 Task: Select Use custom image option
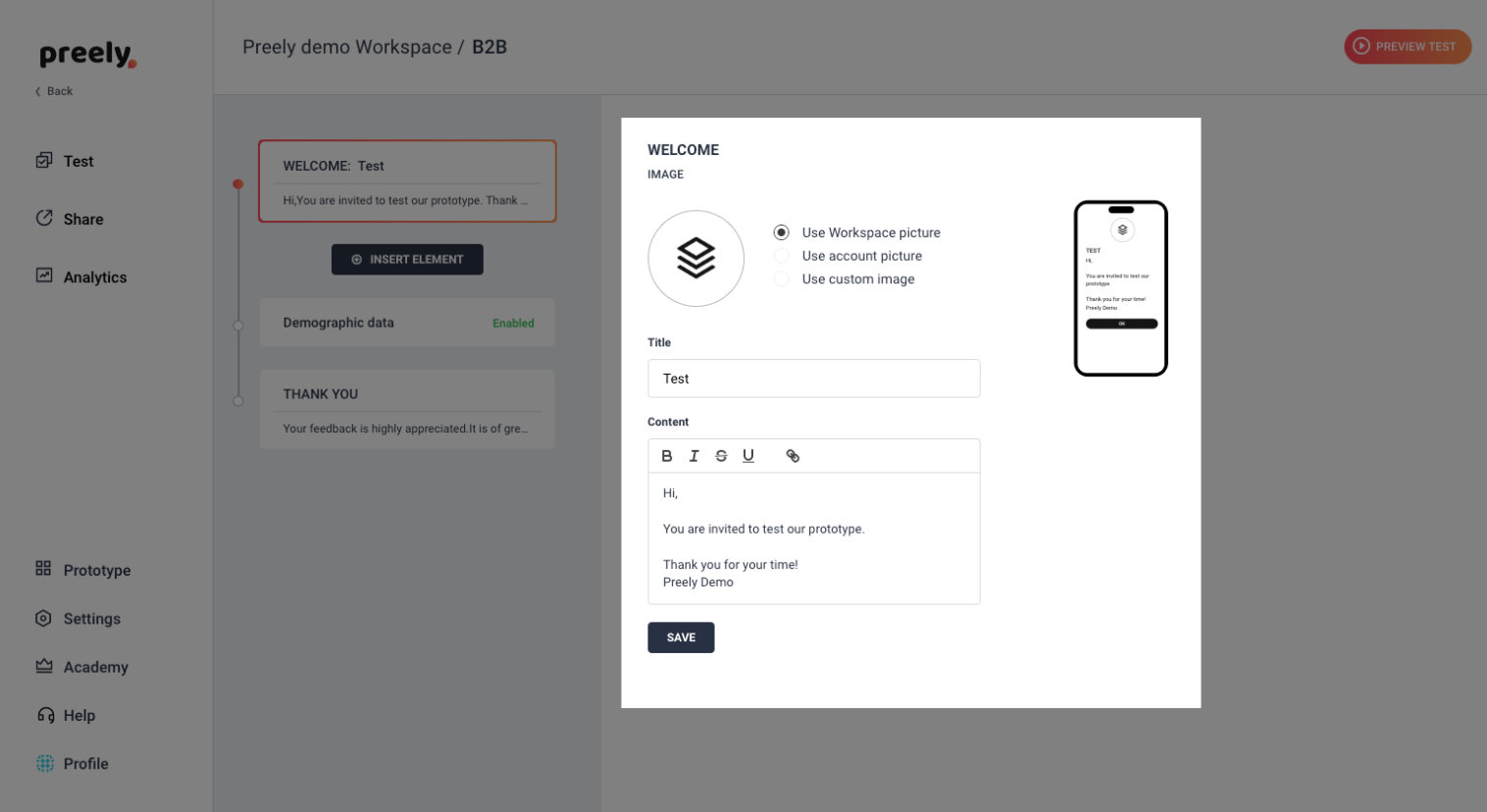coord(781,279)
